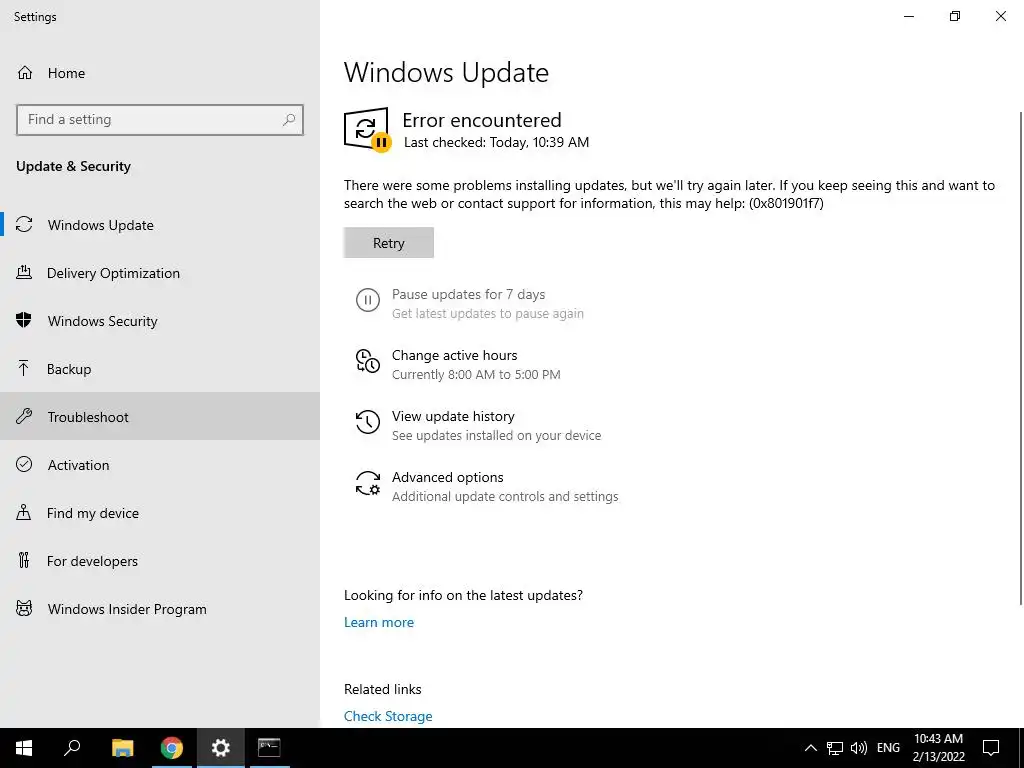Click the Windows Insider Program cat icon
The height and width of the screenshot is (768, 1024).
[24, 609]
